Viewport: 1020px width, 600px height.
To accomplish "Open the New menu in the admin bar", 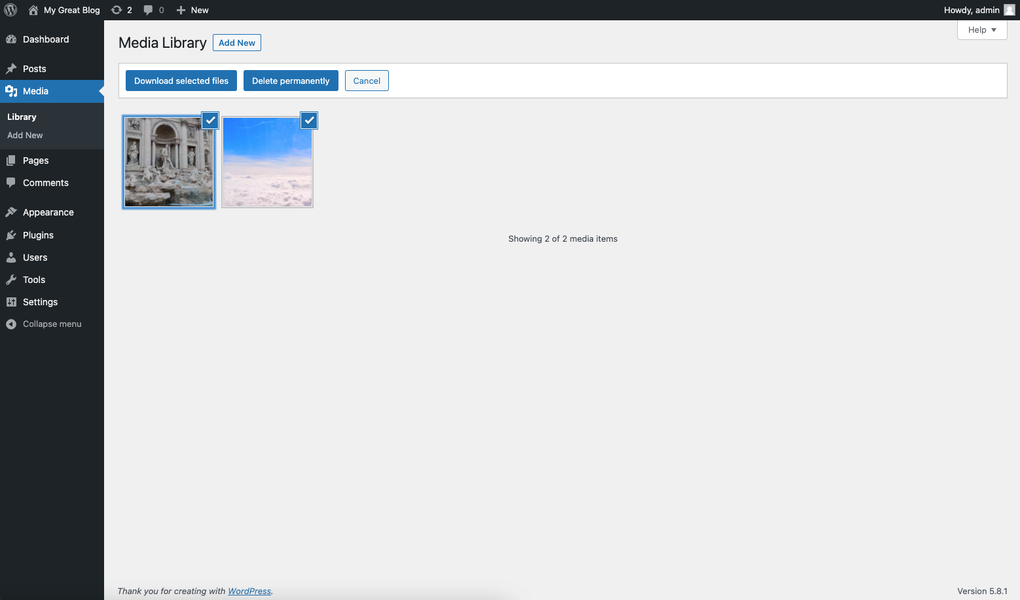I will (x=190, y=10).
